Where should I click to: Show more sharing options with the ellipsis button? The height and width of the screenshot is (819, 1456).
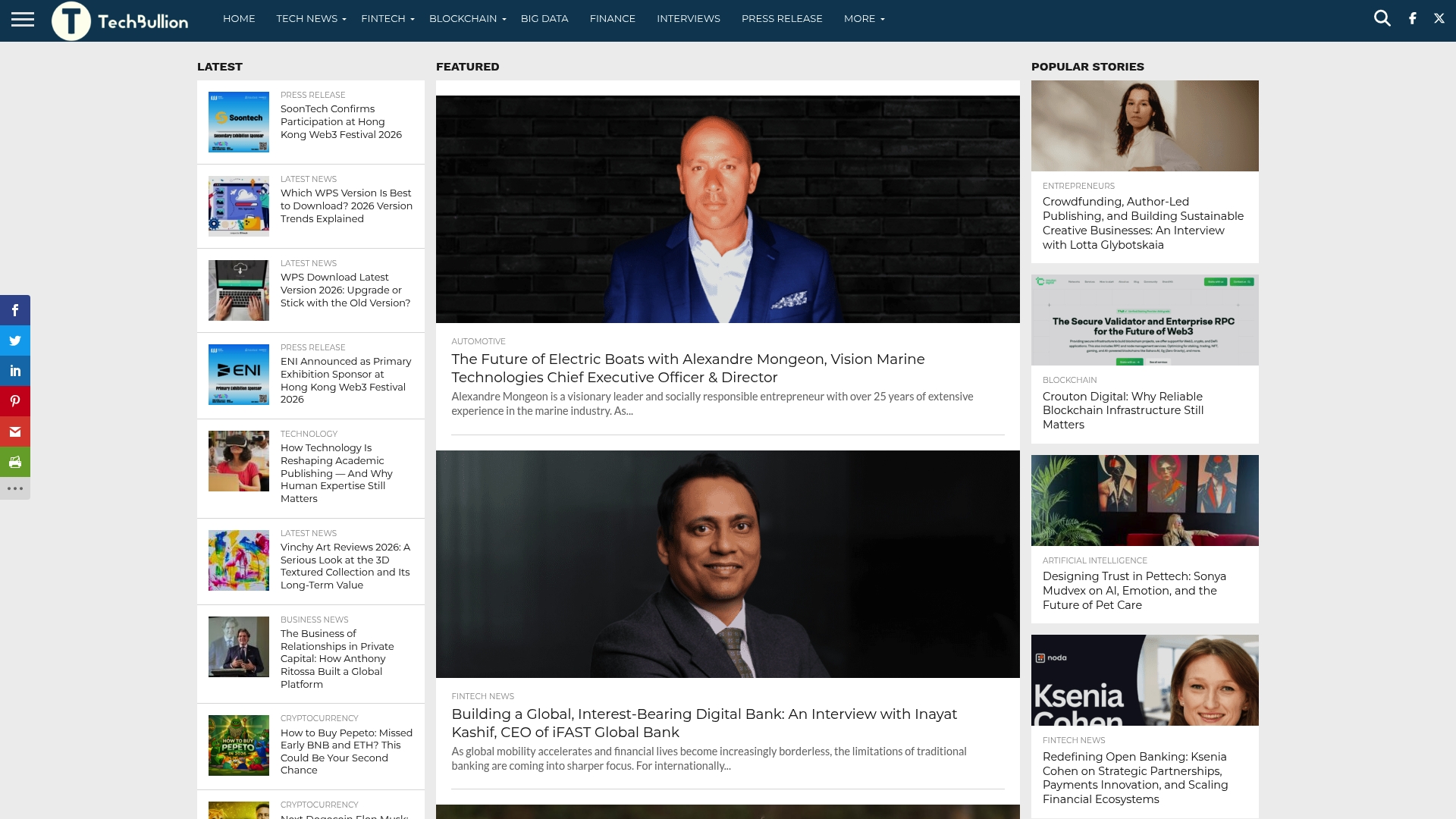coord(15,488)
